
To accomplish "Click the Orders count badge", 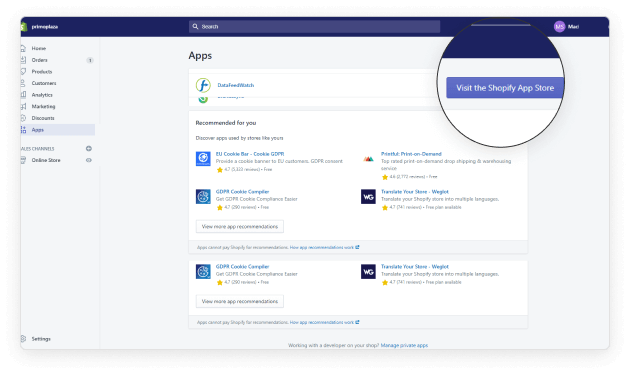I will pyautogui.click(x=90, y=60).
